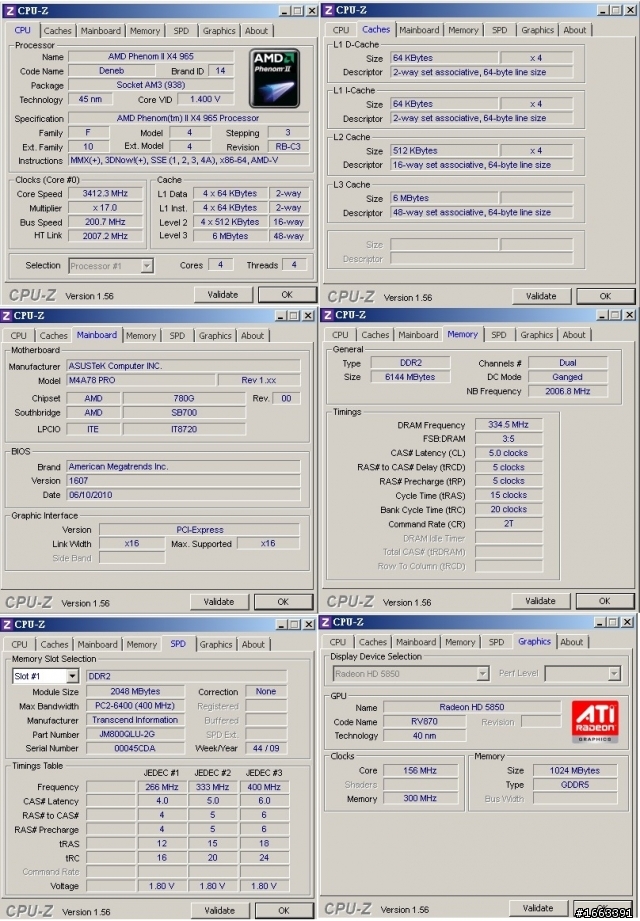This screenshot has height=921, width=640.
Task: Click the BIOS date 06/10/2010
Action: click(183, 495)
